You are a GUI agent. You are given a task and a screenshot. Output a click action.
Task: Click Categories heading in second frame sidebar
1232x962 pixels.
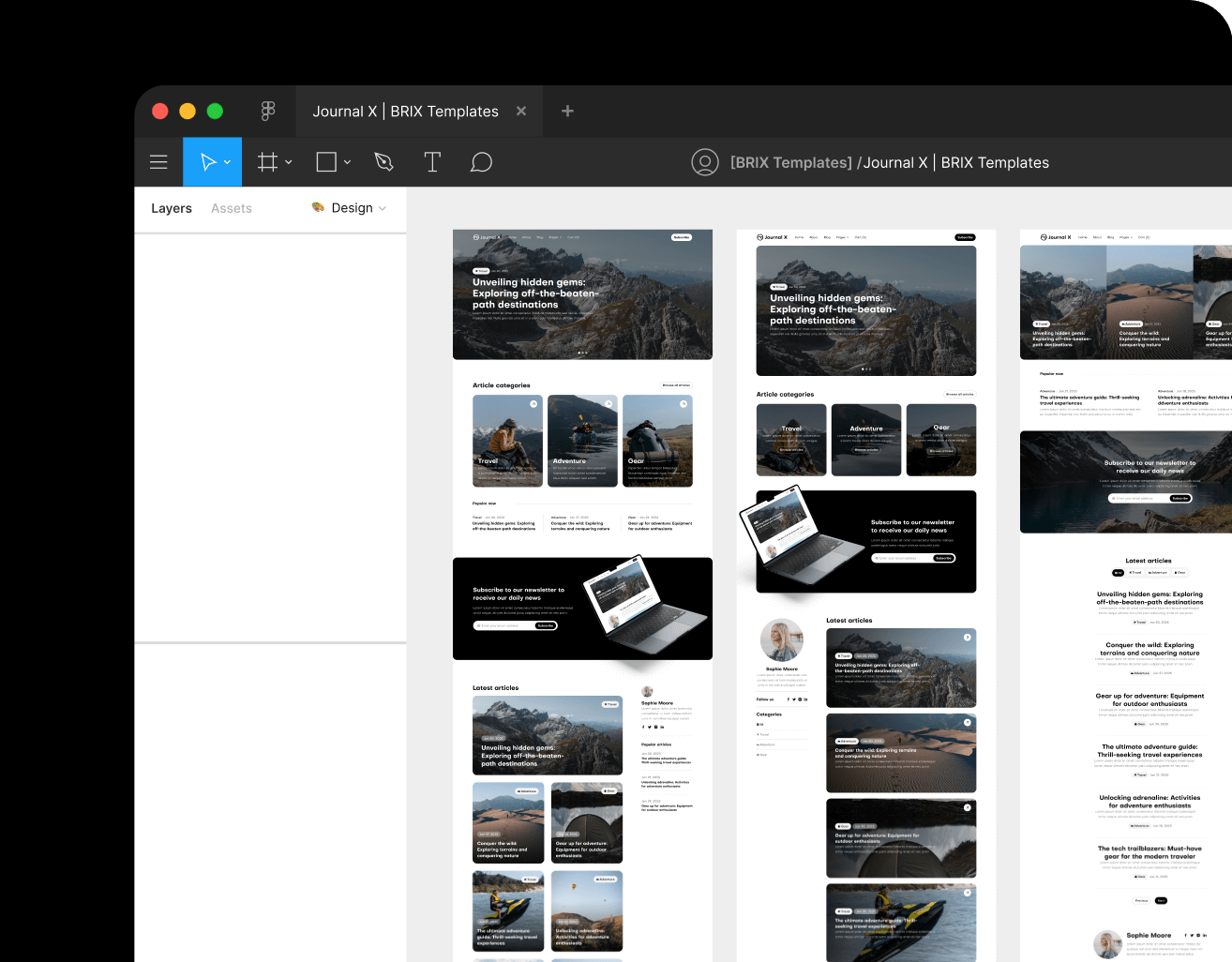[x=769, y=714]
